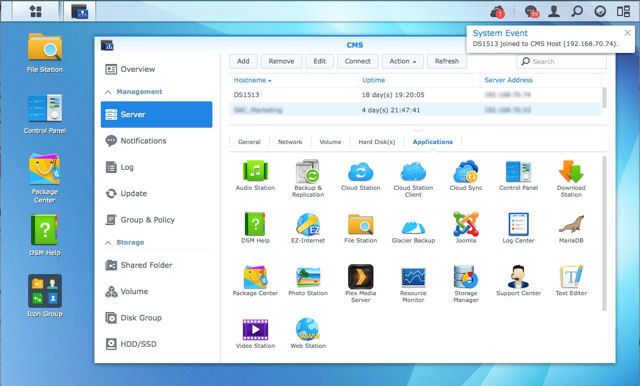The image size is (640, 386).
Task: Open the cloud alert icon with red badge
Action: (497, 11)
